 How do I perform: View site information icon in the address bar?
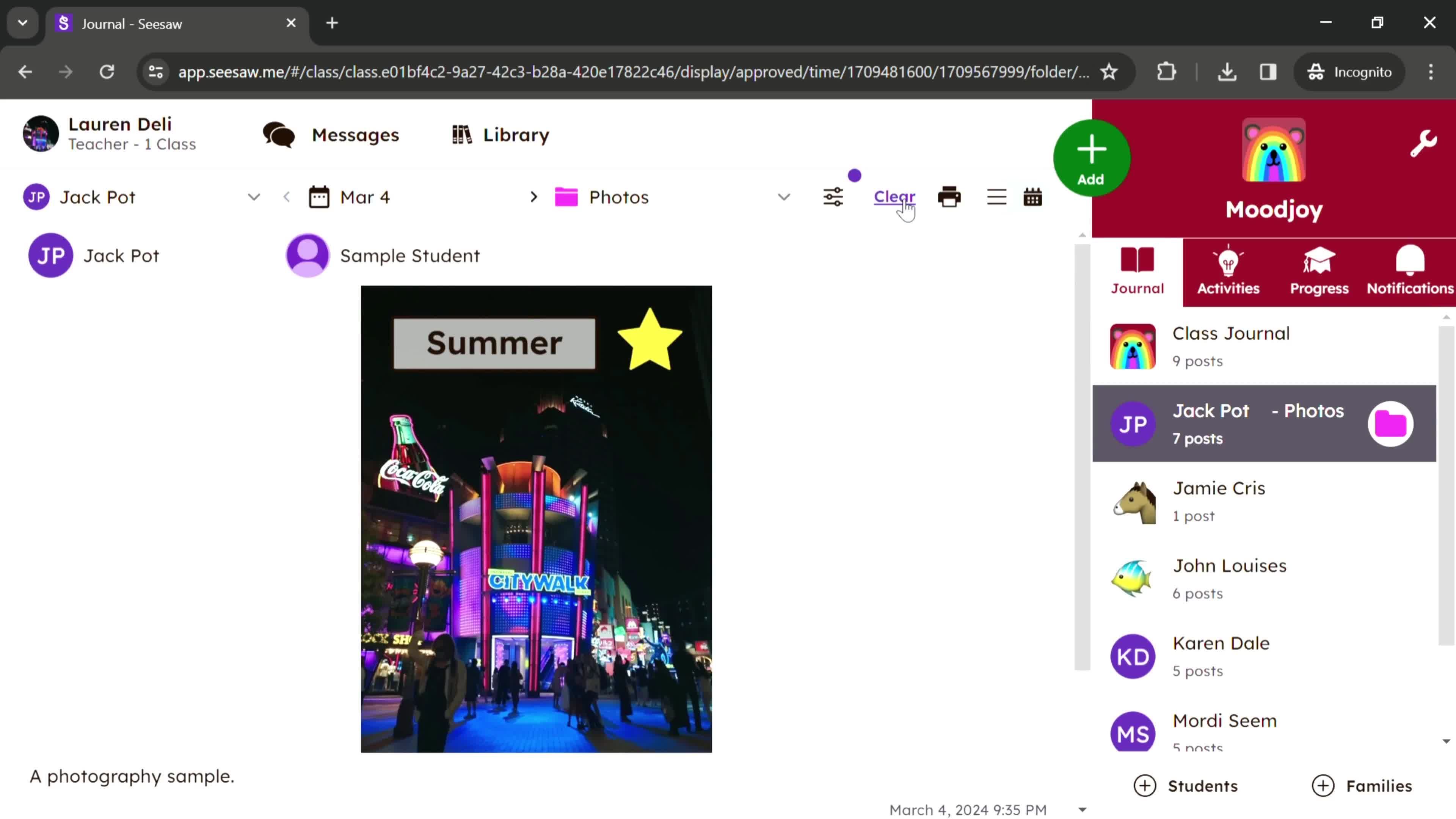155,72
